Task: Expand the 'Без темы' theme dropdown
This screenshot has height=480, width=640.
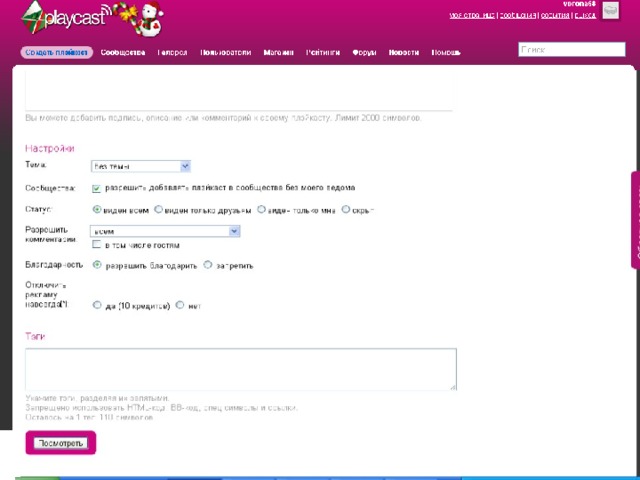Action: click(140, 166)
